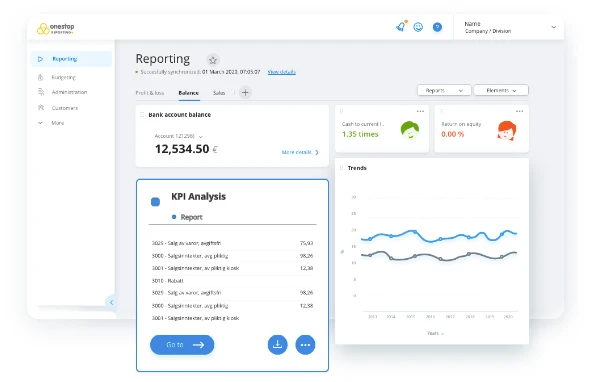
Task: Open the smiley feedback icon
Action: click(418, 27)
